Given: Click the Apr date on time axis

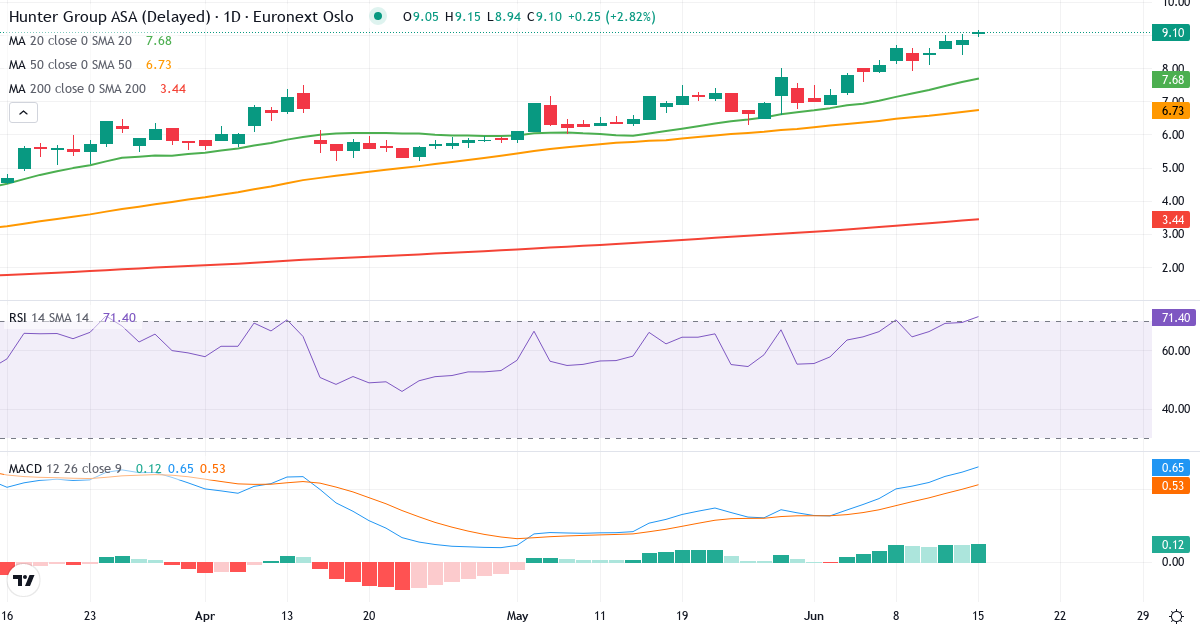Looking at the screenshot, I should point(205,616).
